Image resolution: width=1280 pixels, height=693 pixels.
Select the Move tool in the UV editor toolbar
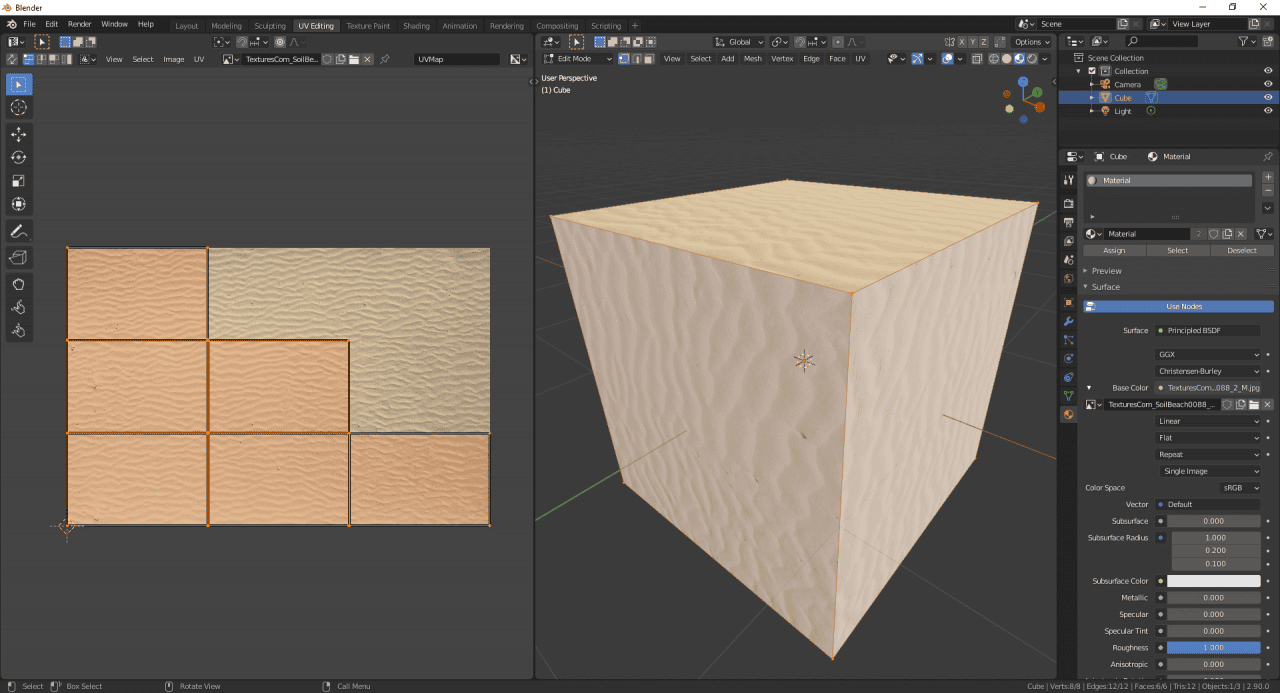point(18,133)
